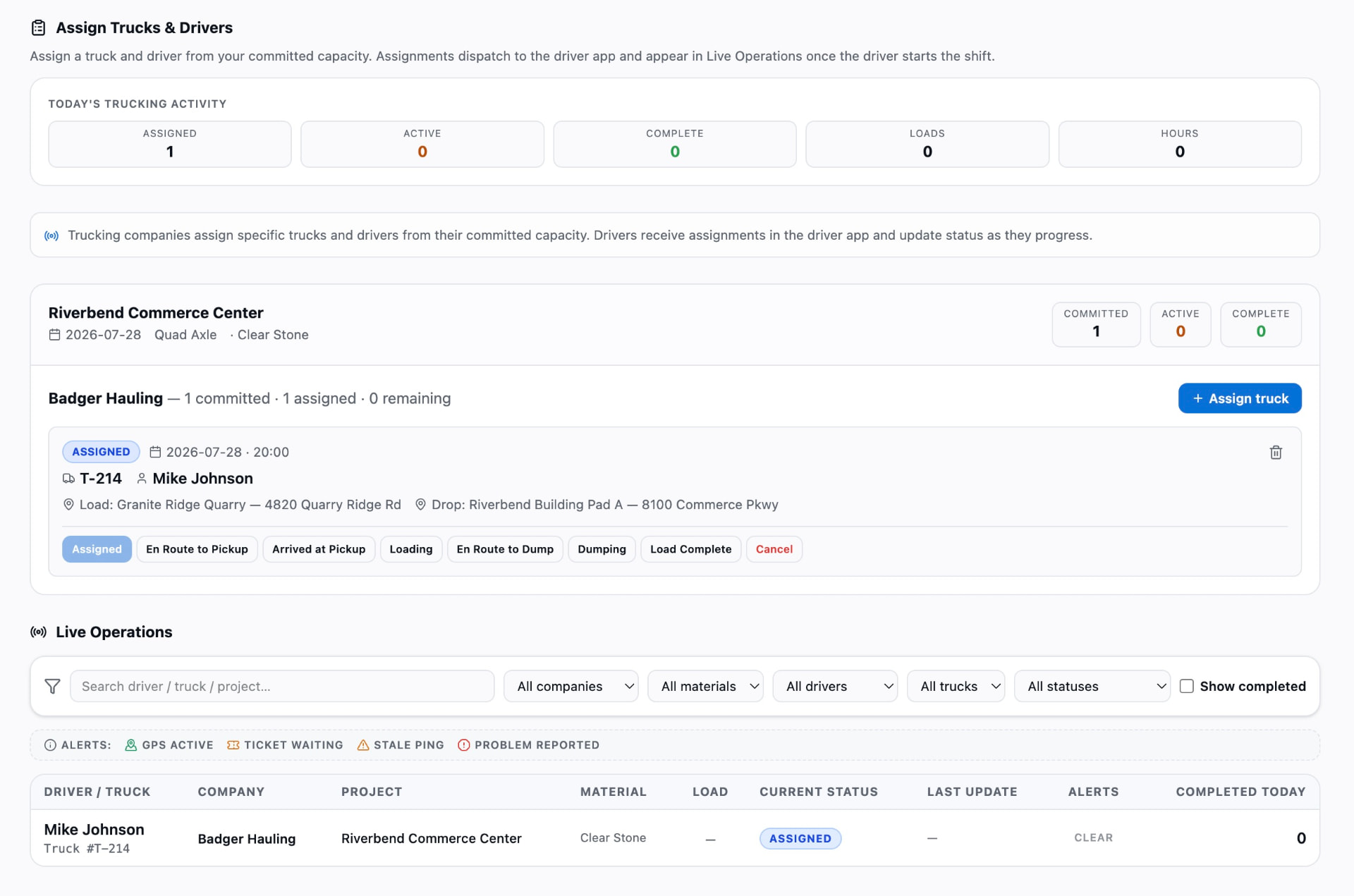Screen dimensions: 1354x896
Task: Mark assignment as Arrived at Pickup
Action: 319,550
